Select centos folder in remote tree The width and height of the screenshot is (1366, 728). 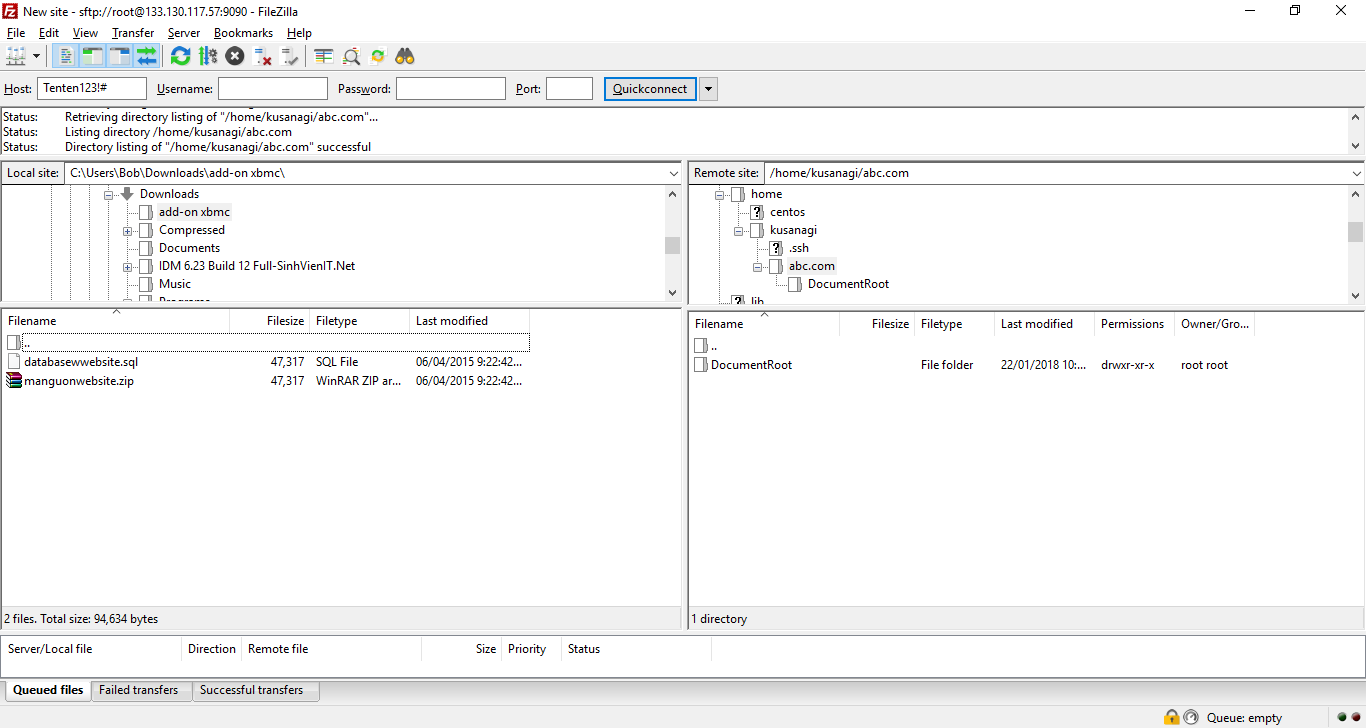pyautogui.click(x=787, y=212)
